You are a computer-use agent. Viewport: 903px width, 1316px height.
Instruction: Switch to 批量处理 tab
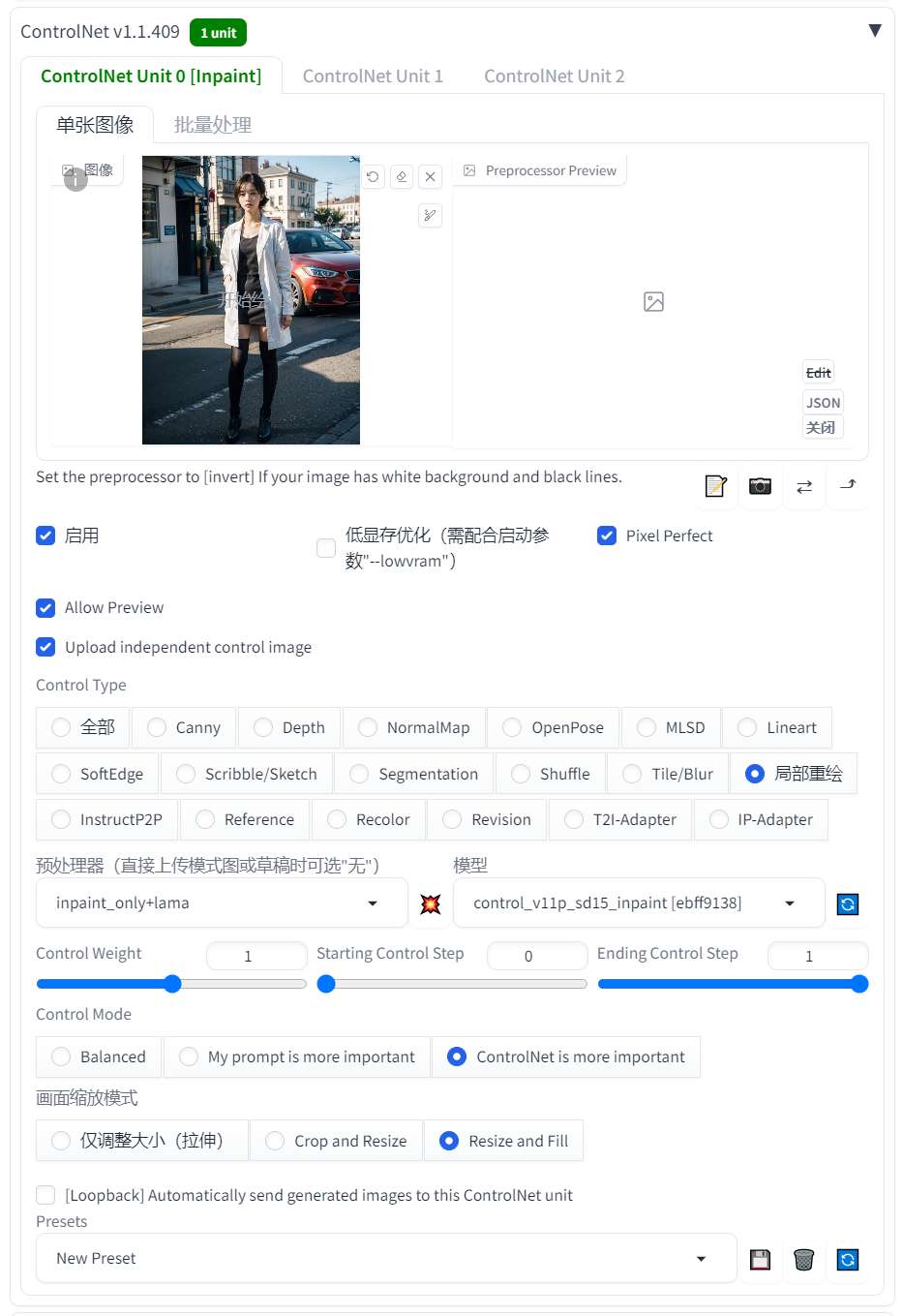(213, 125)
